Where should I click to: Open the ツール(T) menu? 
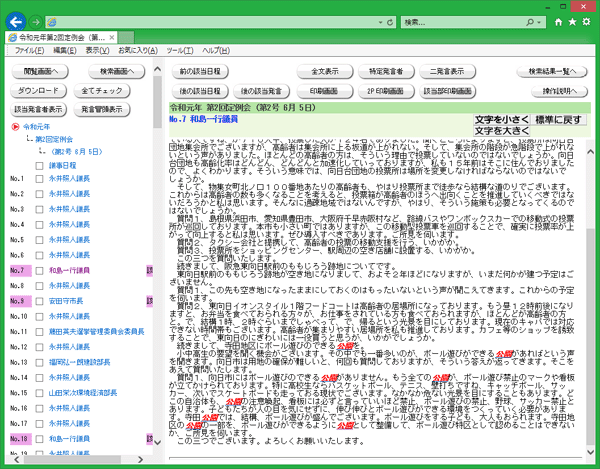point(180,50)
